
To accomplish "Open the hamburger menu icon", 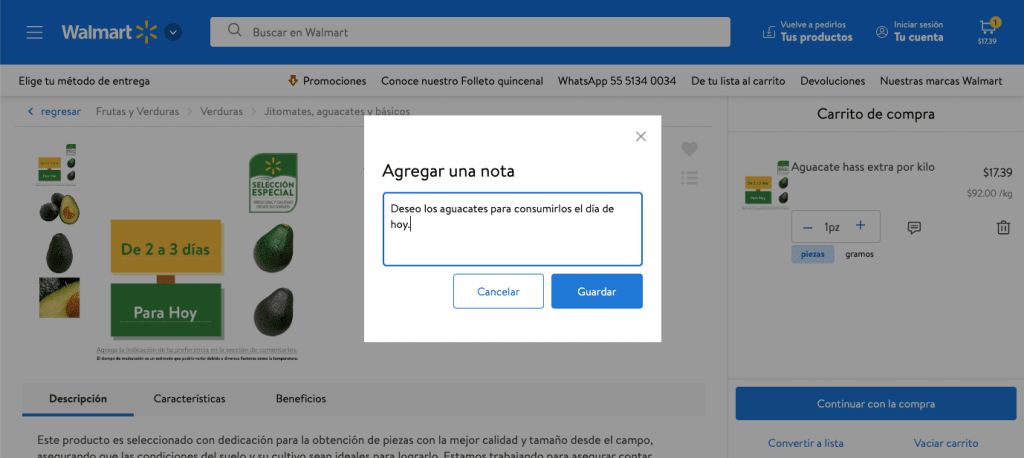I will (35, 32).
